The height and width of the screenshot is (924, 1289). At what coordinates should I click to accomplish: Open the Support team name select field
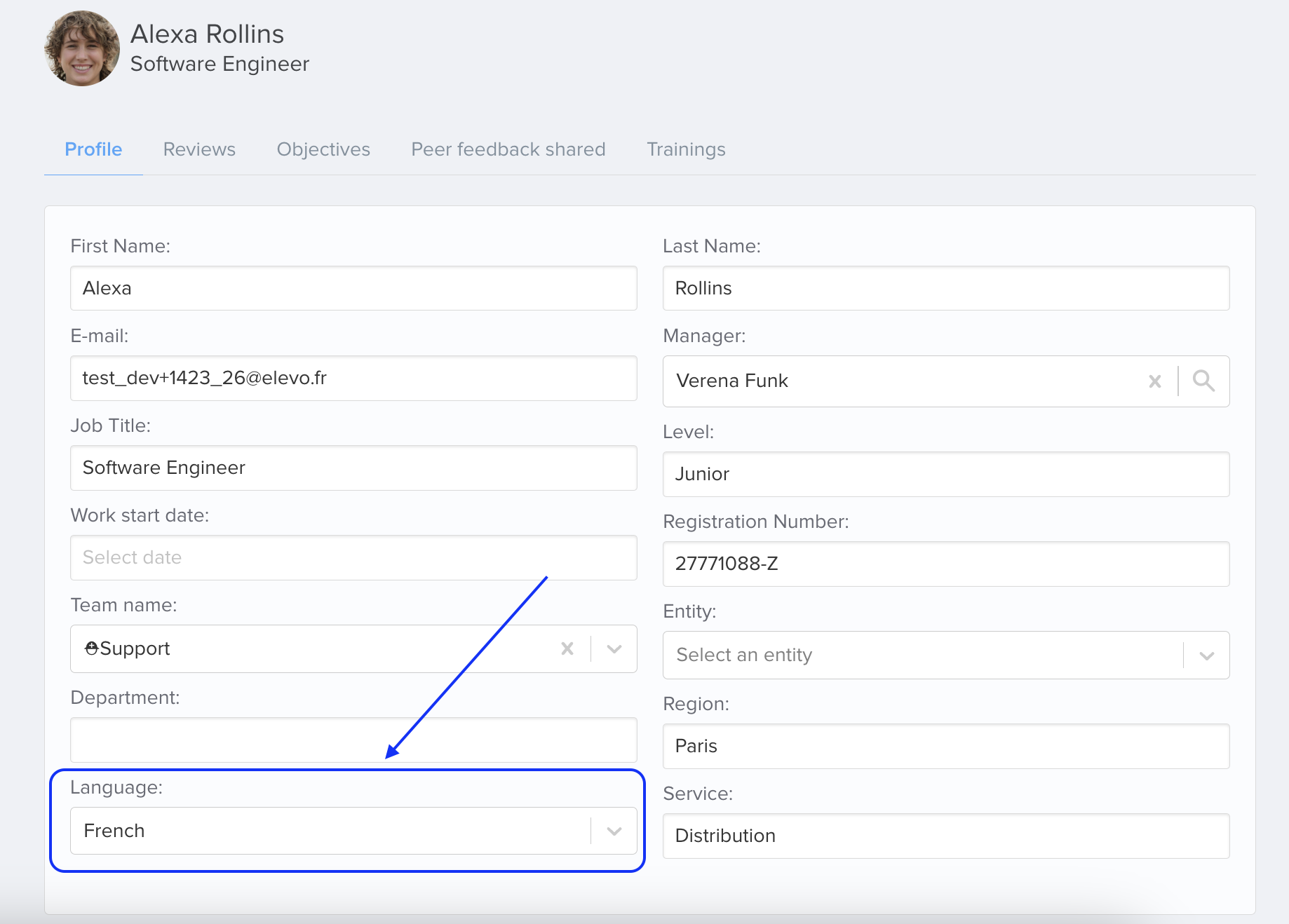coord(353,648)
